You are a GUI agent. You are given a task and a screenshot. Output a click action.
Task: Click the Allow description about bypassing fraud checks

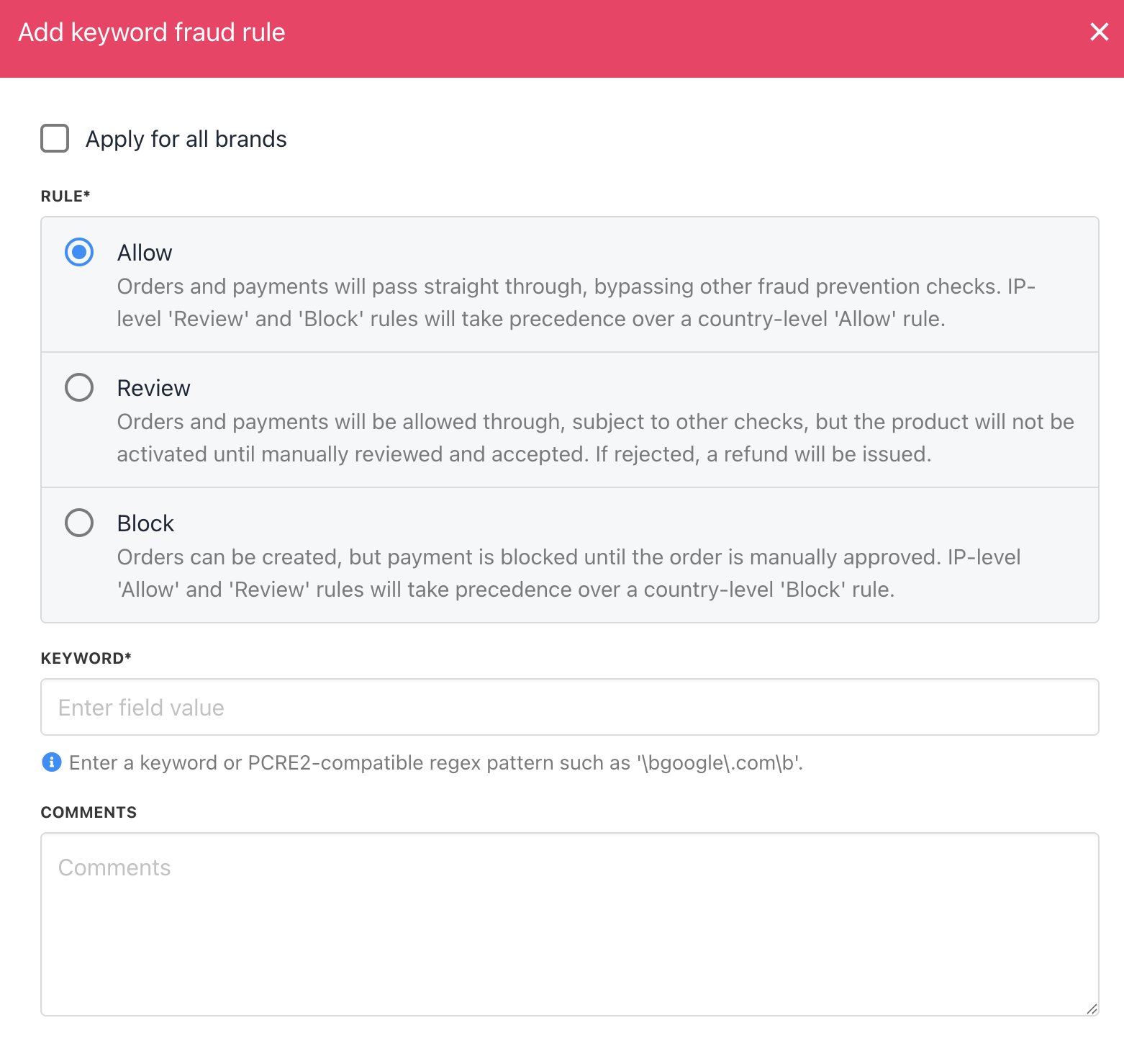576,302
